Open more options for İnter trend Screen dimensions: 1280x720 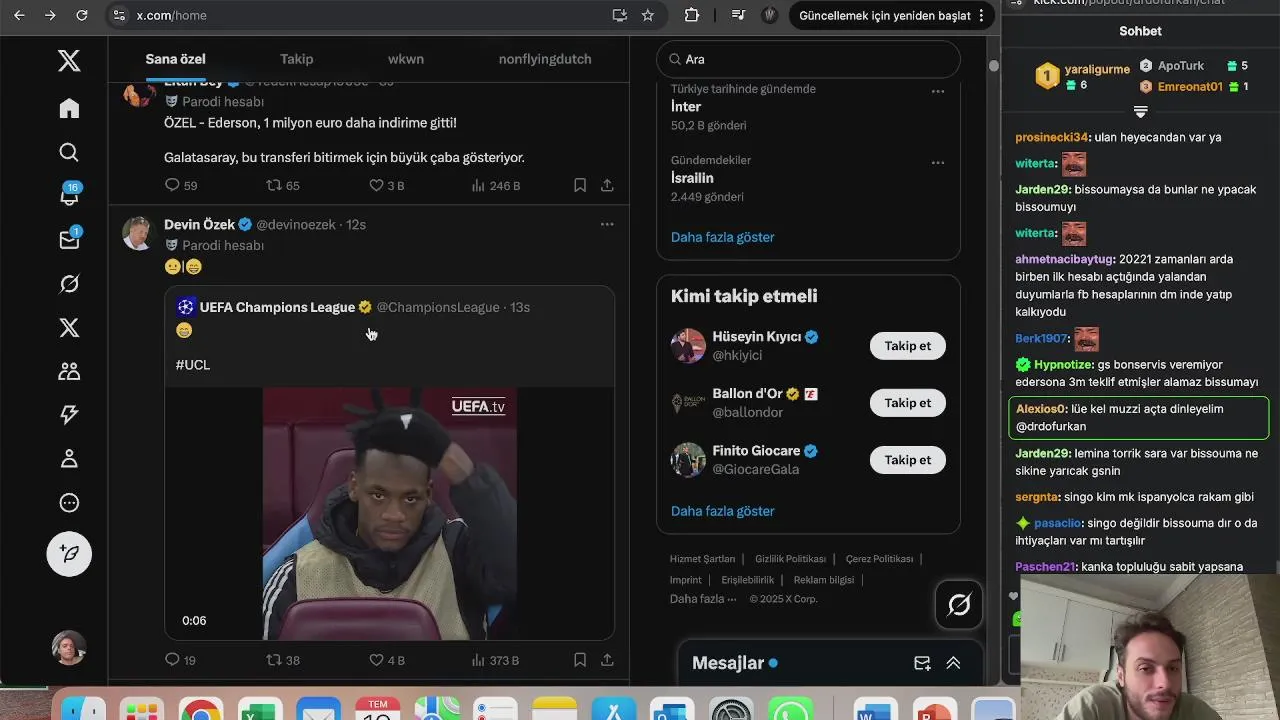(938, 91)
